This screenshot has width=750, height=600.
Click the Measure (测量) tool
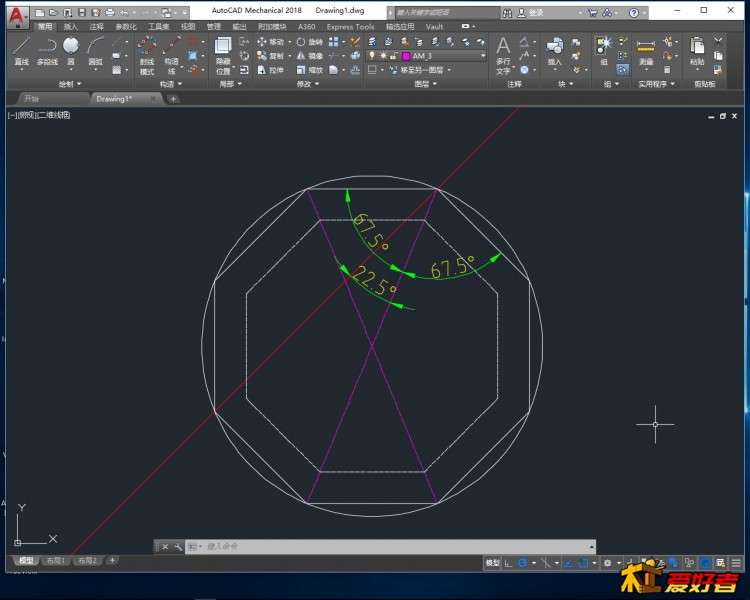click(646, 53)
